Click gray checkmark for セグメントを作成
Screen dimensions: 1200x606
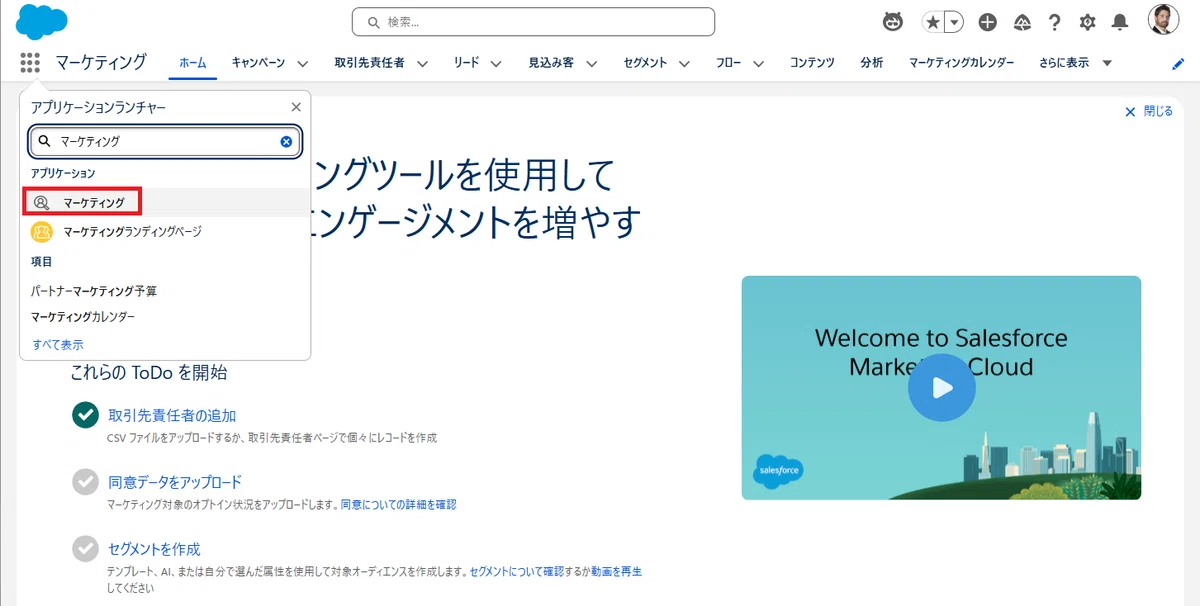click(x=85, y=549)
